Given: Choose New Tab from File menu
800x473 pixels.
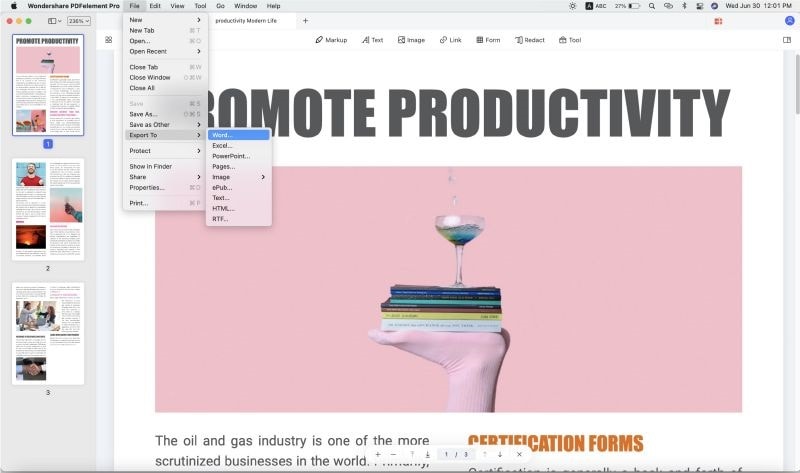Looking at the screenshot, I should coord(165,31).
